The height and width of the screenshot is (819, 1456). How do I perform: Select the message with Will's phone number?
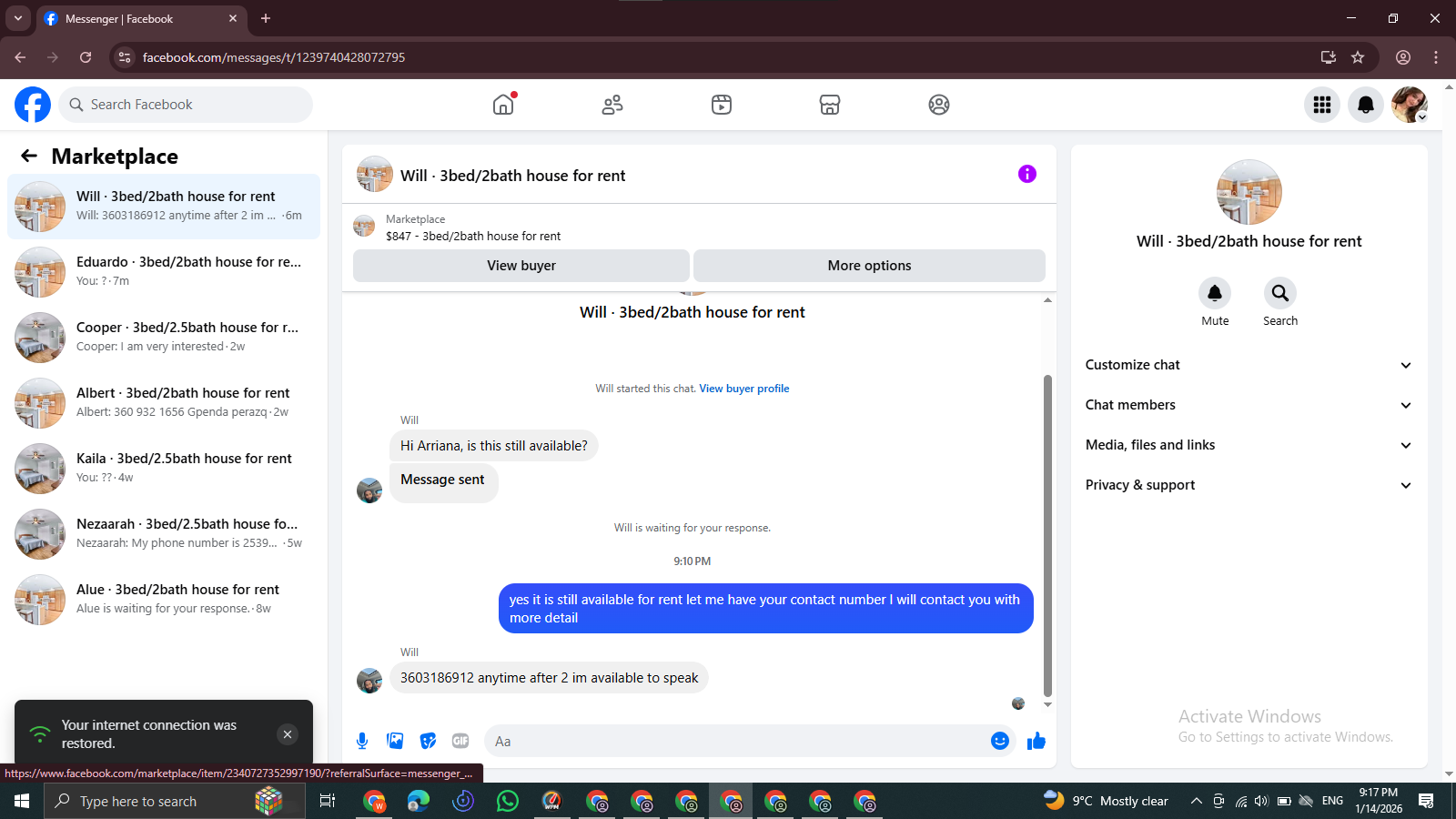coord(549,678)
